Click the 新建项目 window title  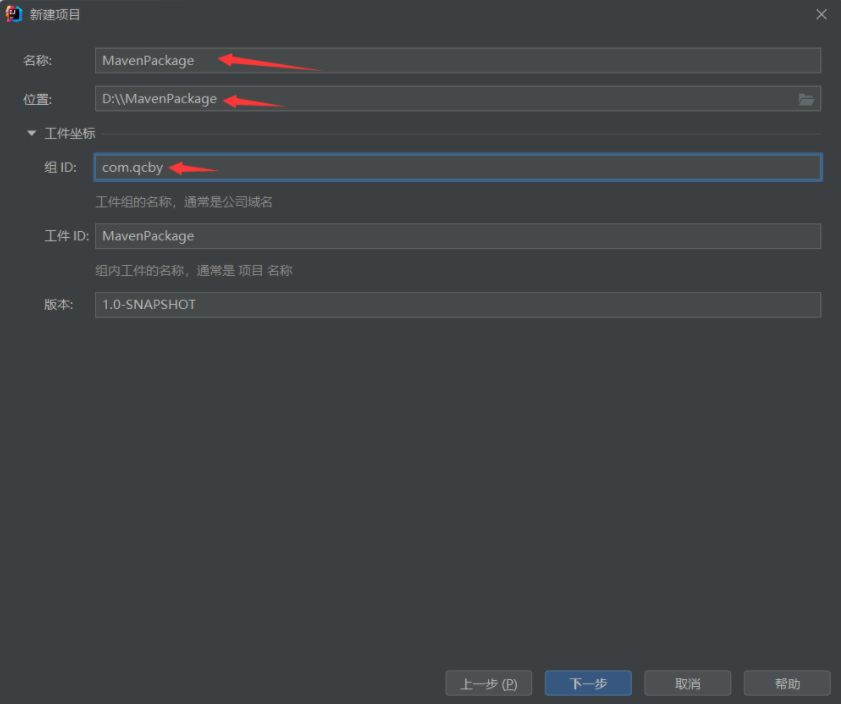pyautogui.click(x=55, y=14)
